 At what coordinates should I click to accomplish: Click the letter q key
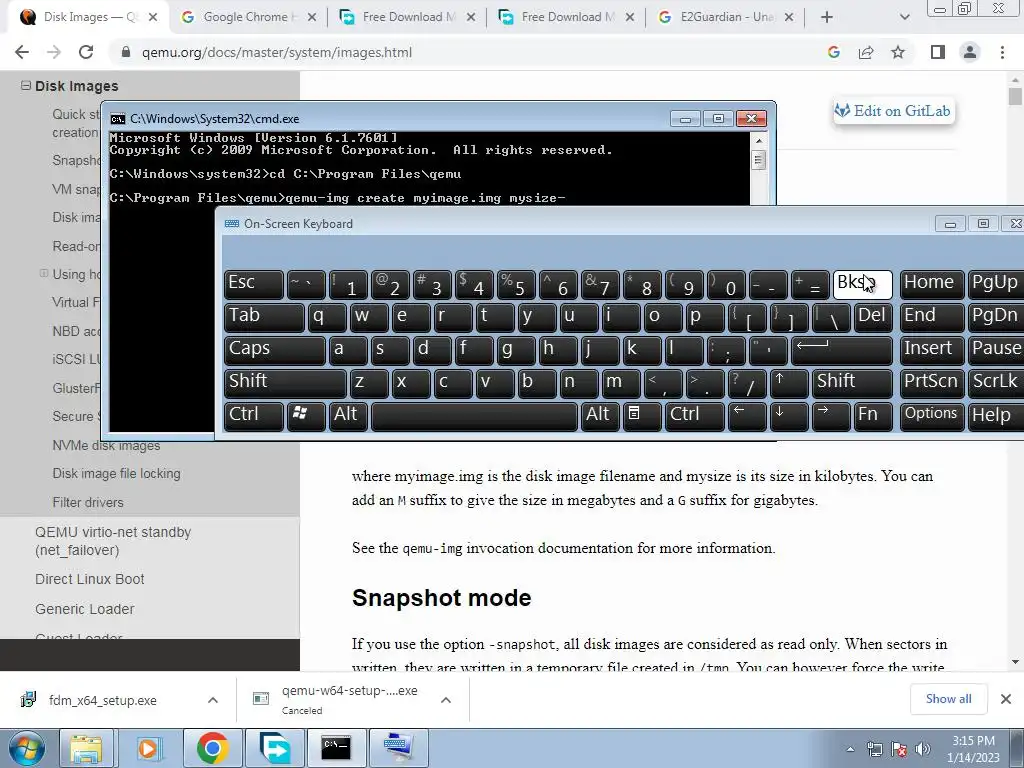click(x=327, y=317)
